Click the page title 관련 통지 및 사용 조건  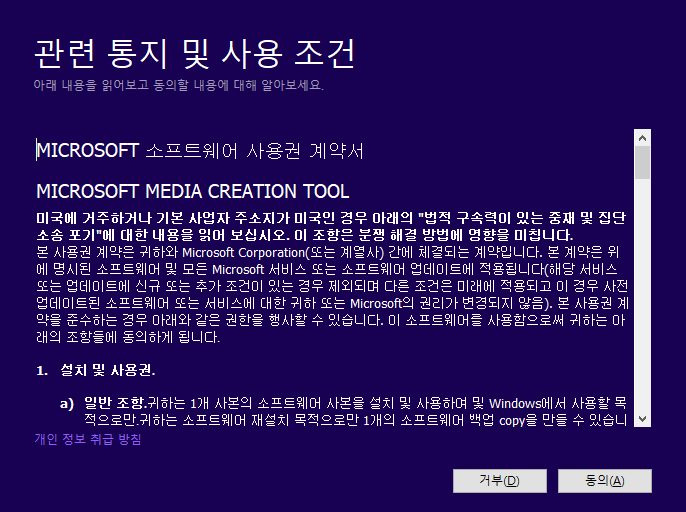[194, 54]
